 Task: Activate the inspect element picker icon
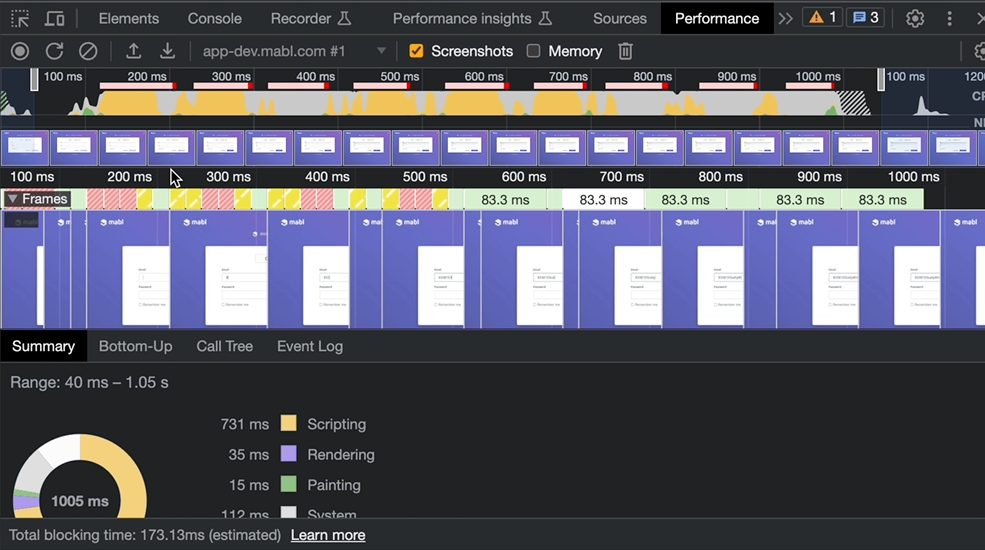pos(20,19)
